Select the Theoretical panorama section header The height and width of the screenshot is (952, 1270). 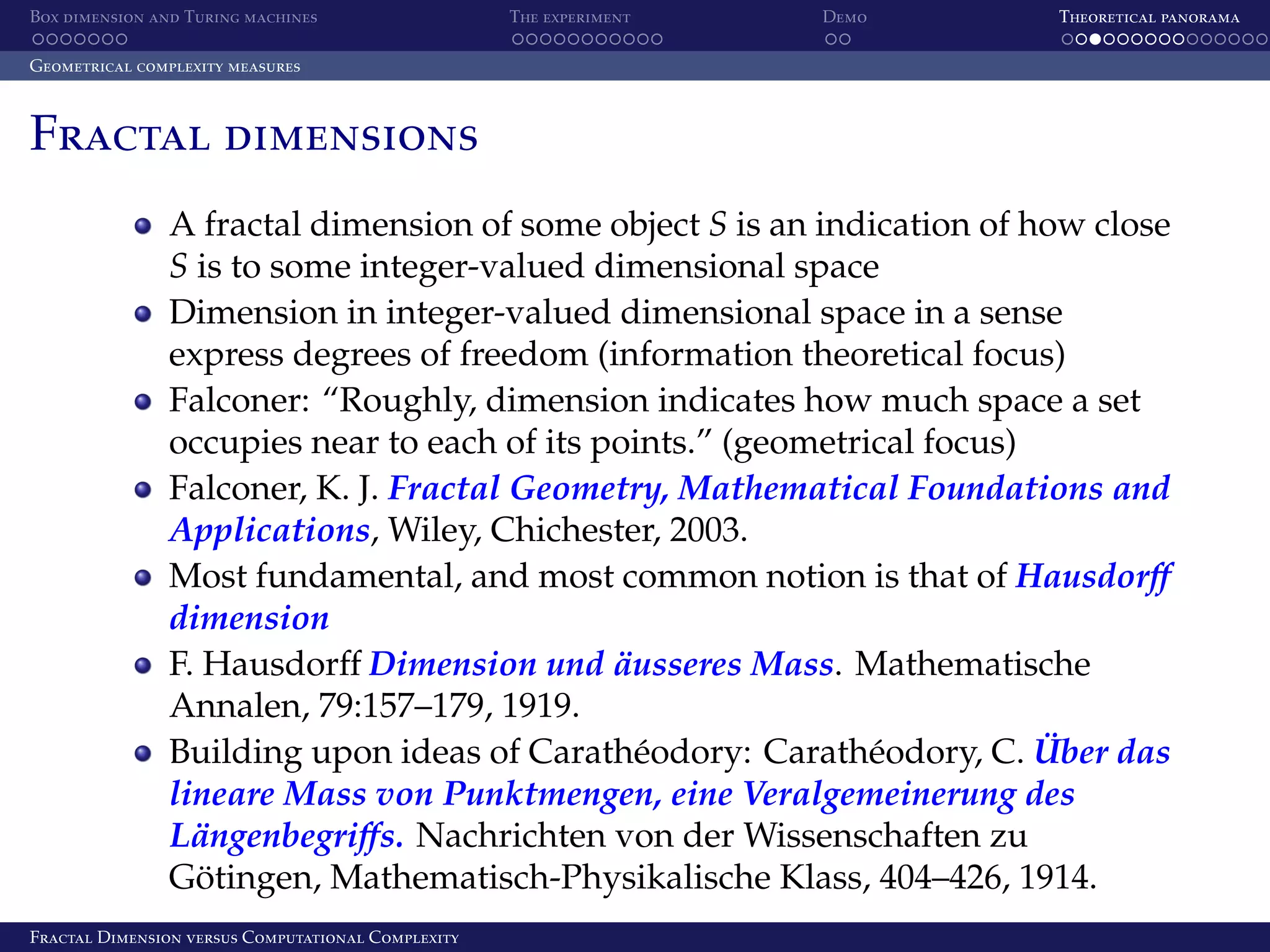(1148, 17)
